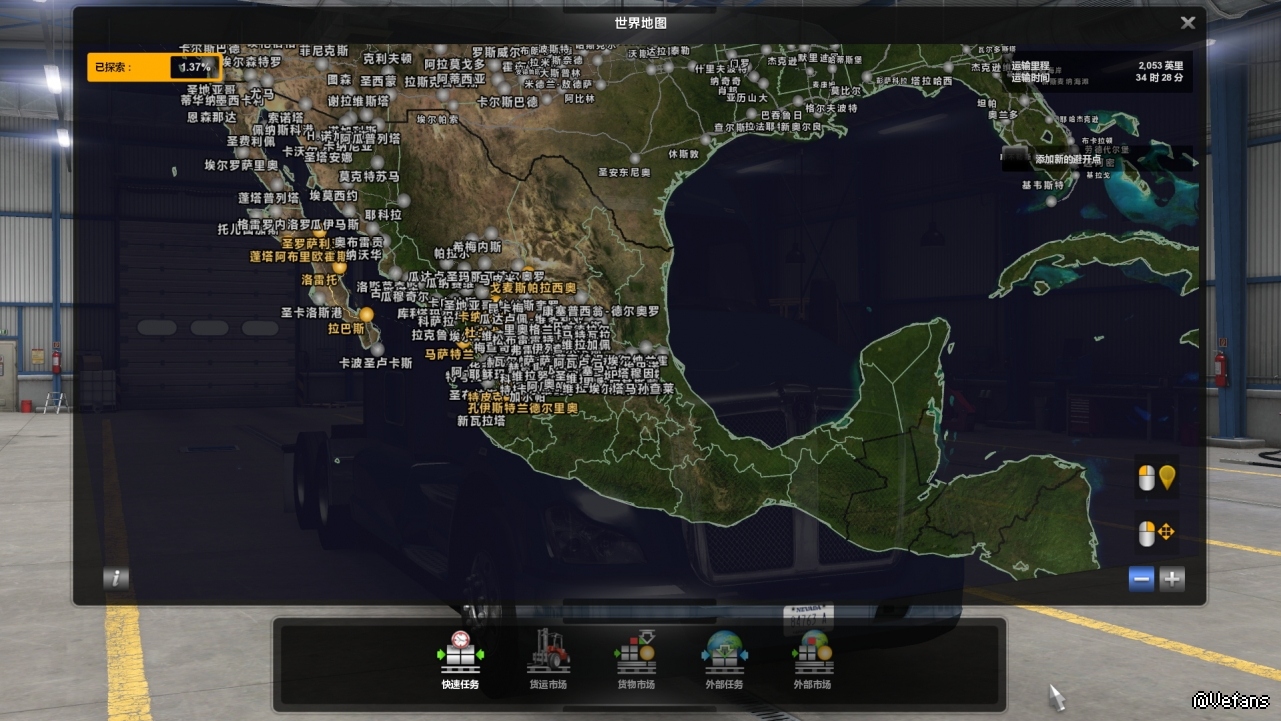Click the mouse map-pan arrows hint icon
The width and height of the screenshot is (1281, 721).
[x=1157, y=533]
